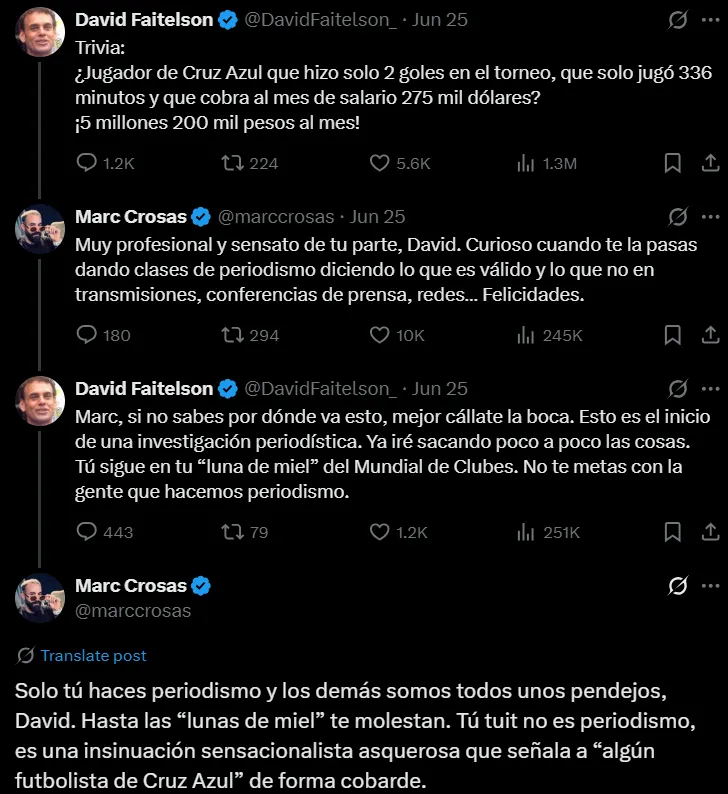Like Faitelson's Trivia tweet with 5.6K likes
The height and width of the screenshot is (794, 728).
coord(380,163)
